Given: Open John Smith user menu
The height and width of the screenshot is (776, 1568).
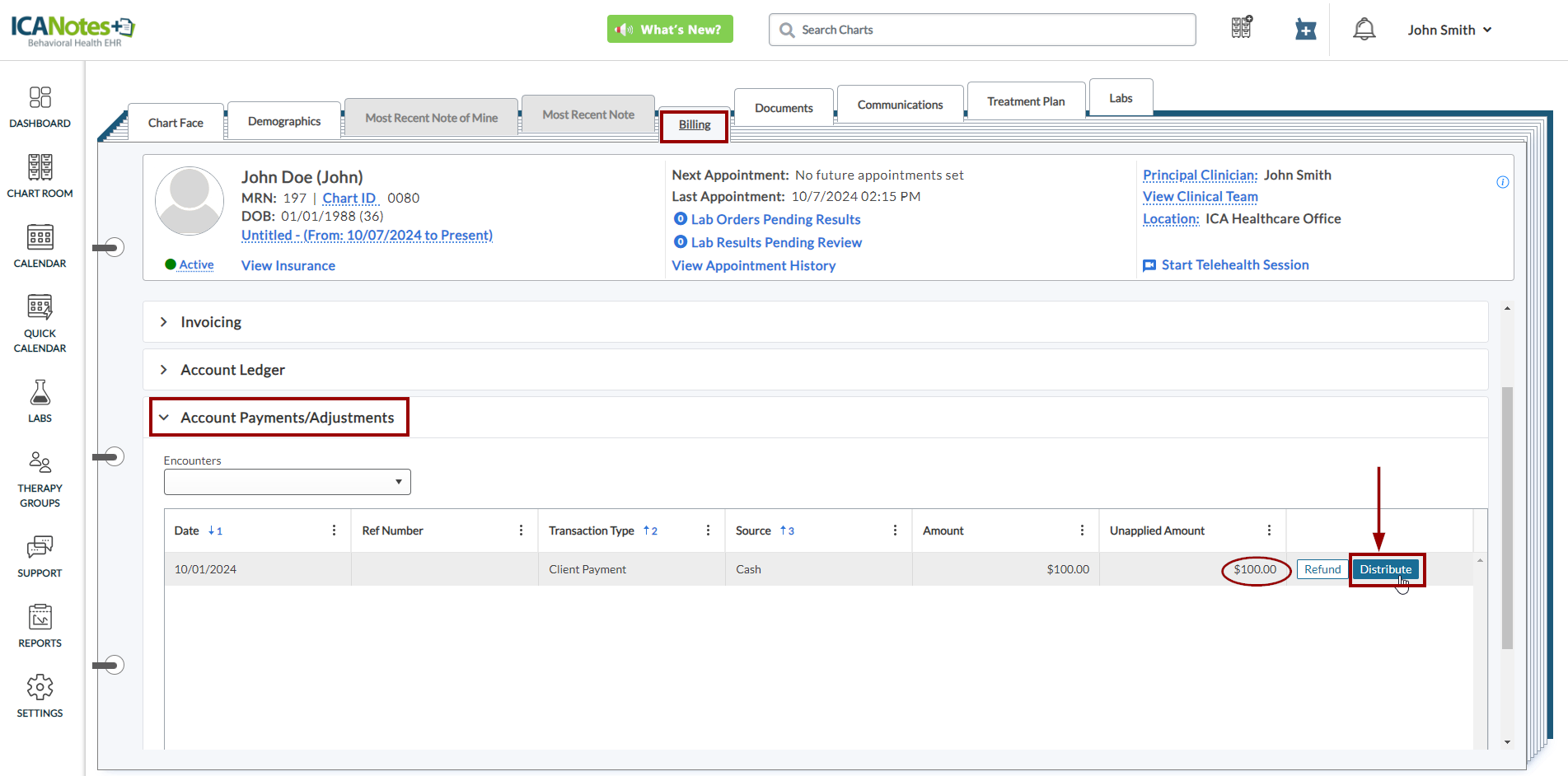Looking at the screenshot, I should click(1449, 30).
